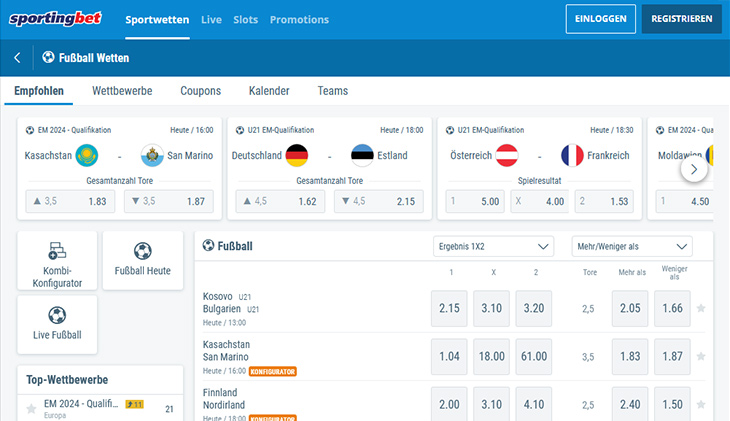
Task: Show next featured matches with right arrow
Action: pos(694,170)
